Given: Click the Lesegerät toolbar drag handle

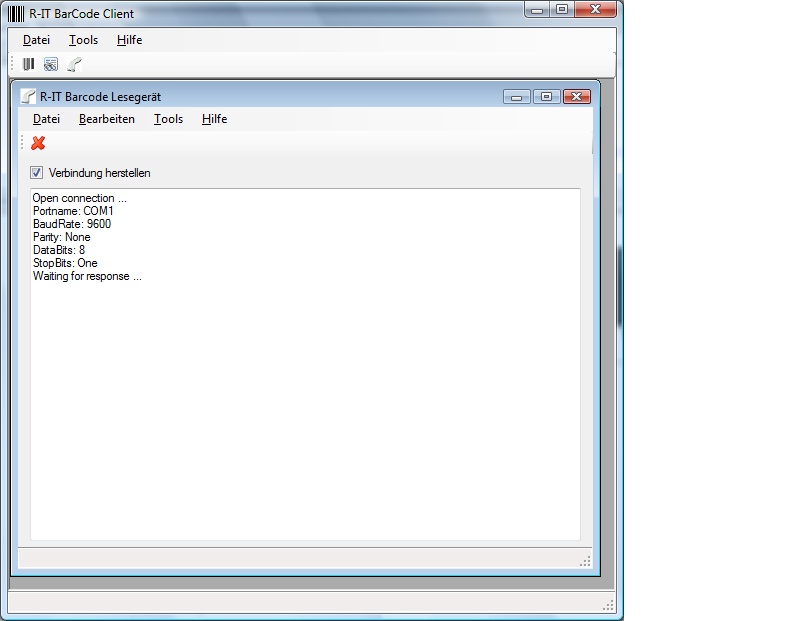Looking at the screenshot, I should [22, 143].
